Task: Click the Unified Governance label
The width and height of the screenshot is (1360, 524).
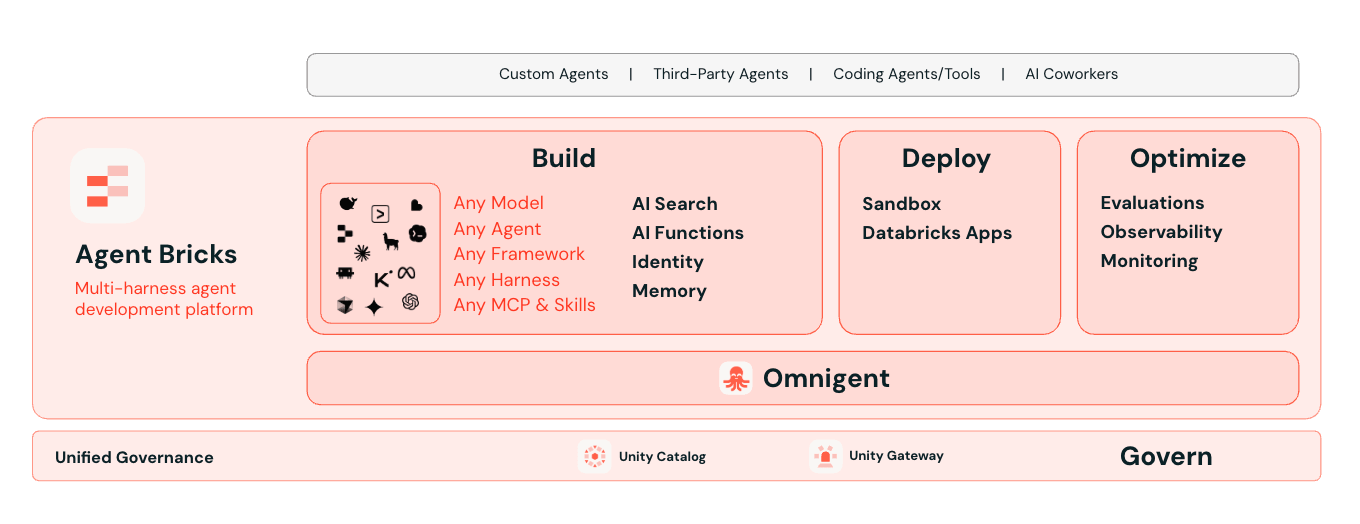Action: (x=134, y=457)
